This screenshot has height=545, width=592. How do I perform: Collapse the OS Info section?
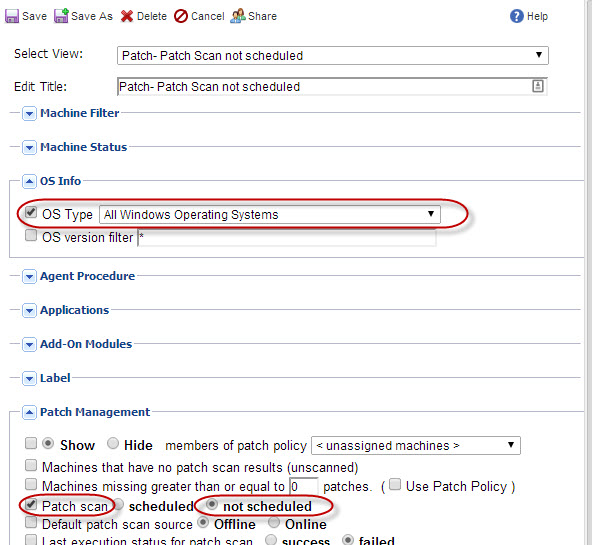(29, 181)
